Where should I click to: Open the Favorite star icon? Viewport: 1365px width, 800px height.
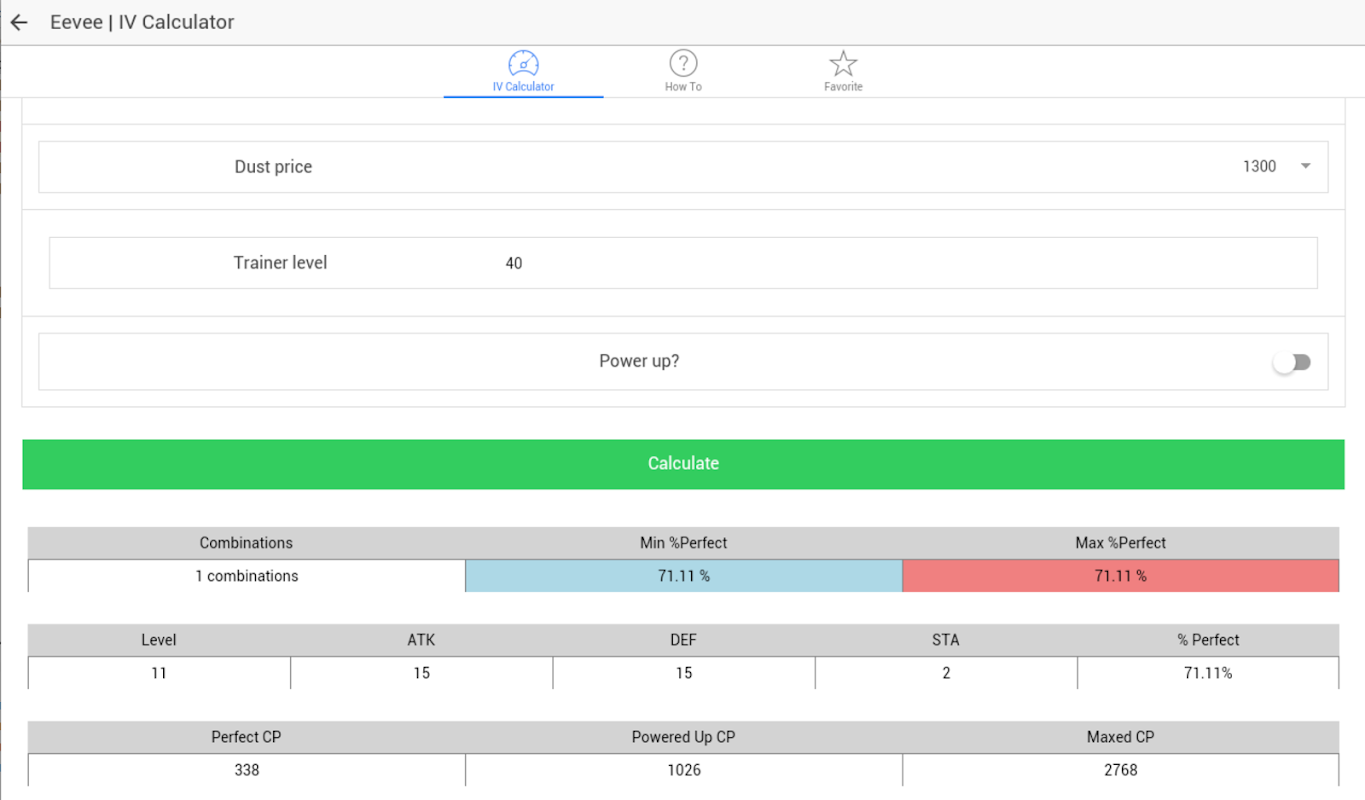pos(843,64)
